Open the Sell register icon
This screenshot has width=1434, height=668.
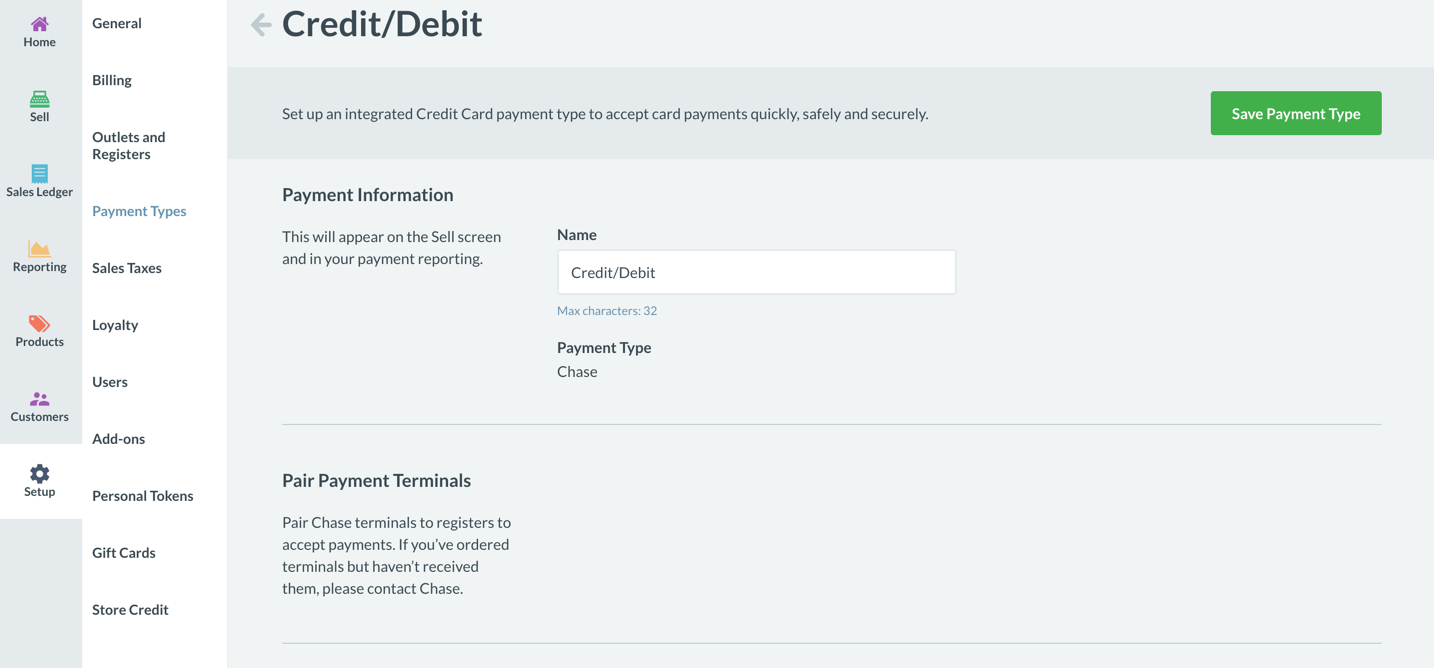click(x=39, y=99)
